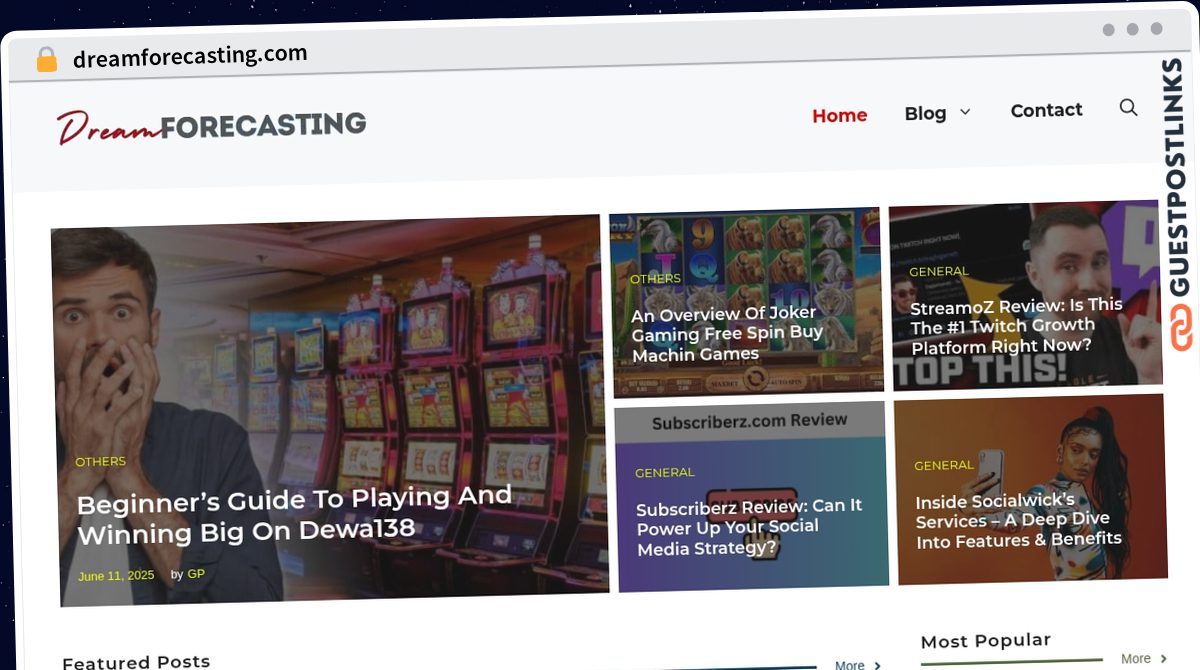Go to the Home menu item

click(840, 115)
